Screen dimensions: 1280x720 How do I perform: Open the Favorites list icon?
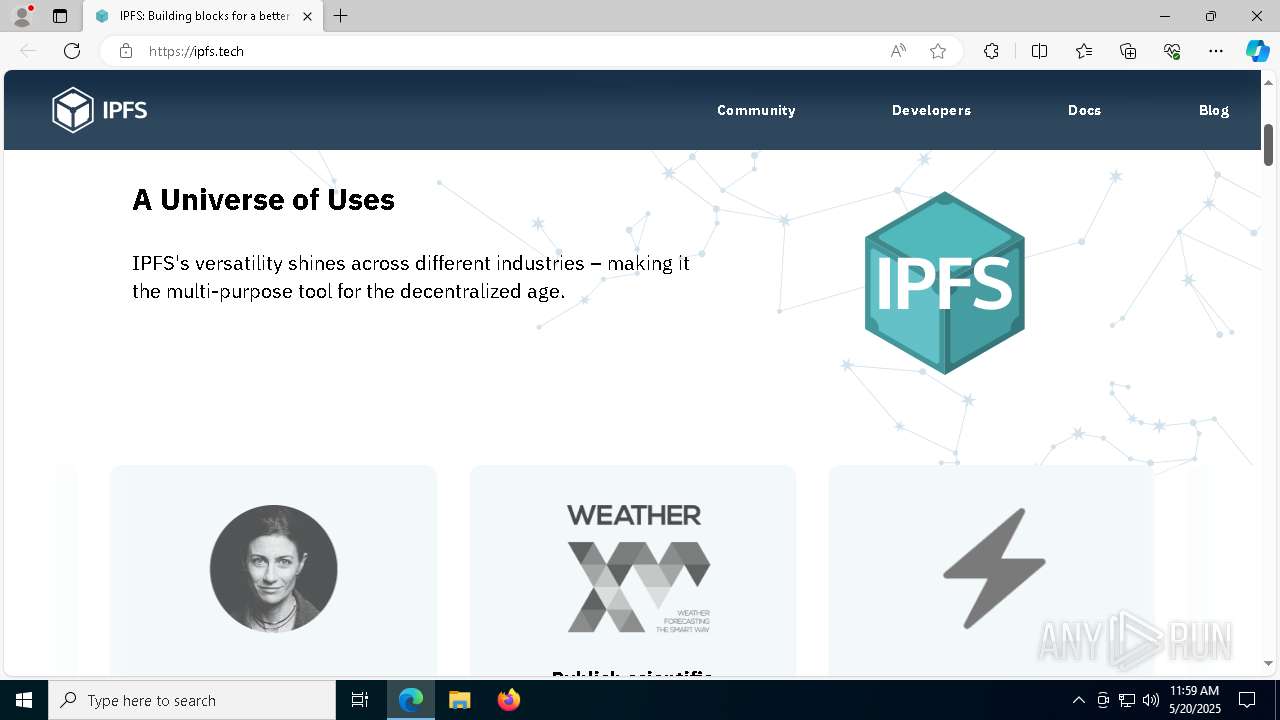point(1084,51)
